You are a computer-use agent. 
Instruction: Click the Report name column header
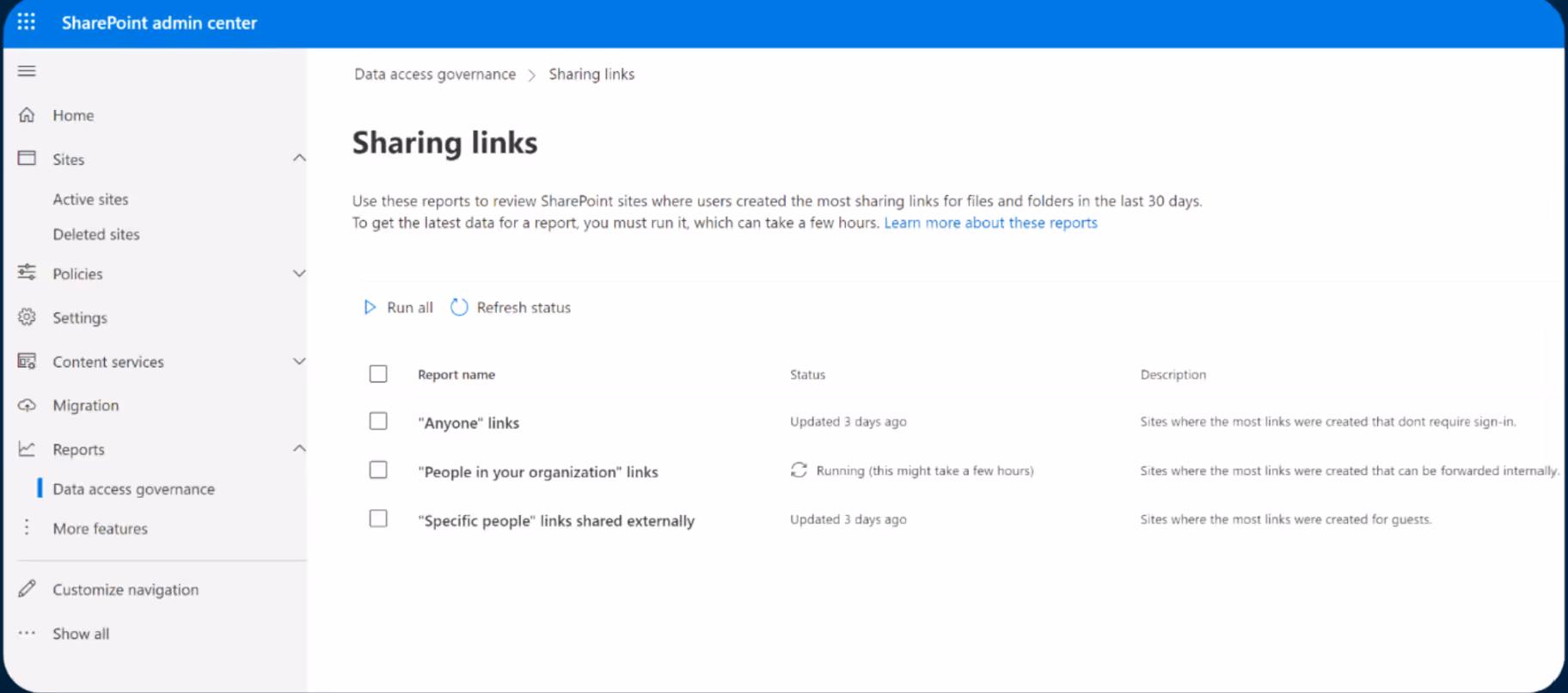456,375
